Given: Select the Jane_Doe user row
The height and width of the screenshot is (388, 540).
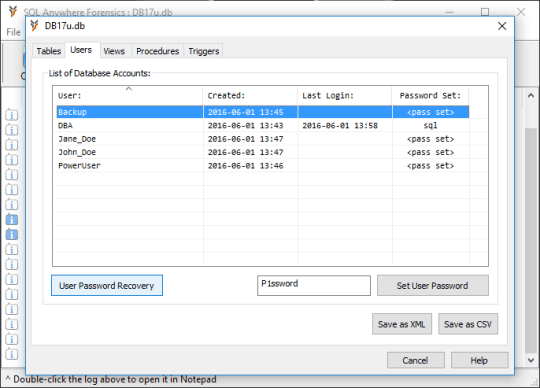Looking at the screenshot, I should coord(263,139).
